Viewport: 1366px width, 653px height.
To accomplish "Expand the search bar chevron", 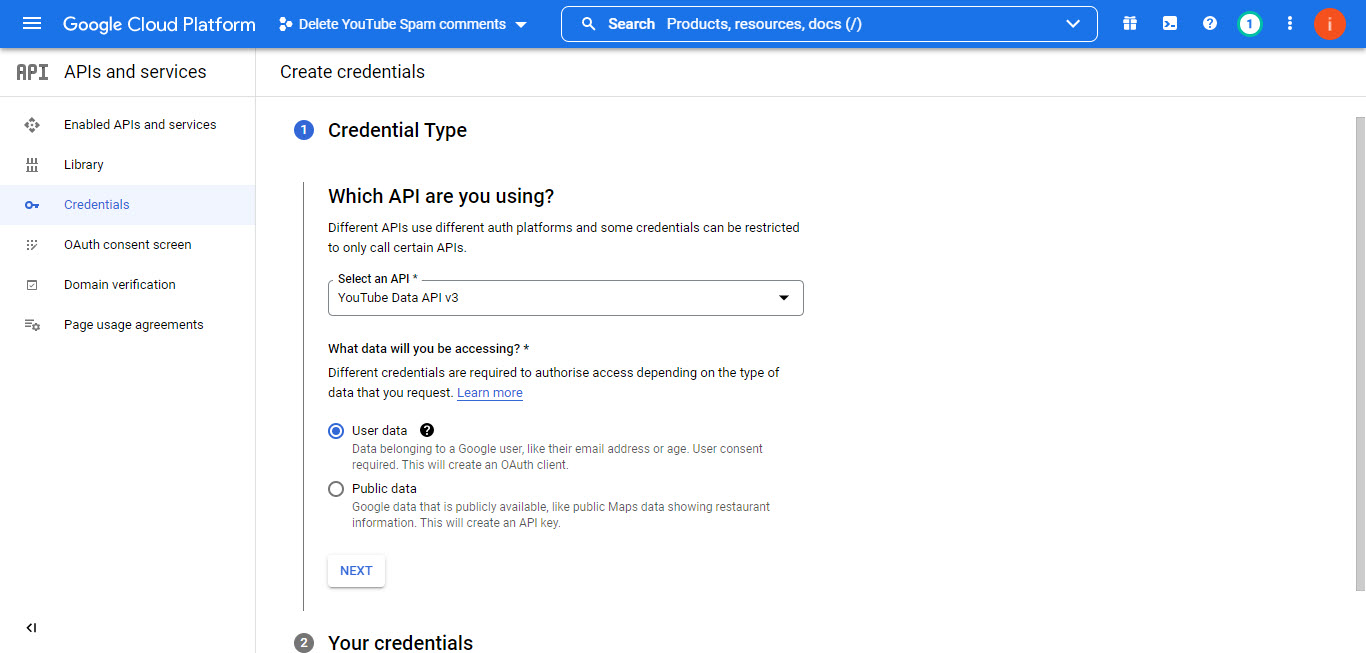I will coord(1074,24).
